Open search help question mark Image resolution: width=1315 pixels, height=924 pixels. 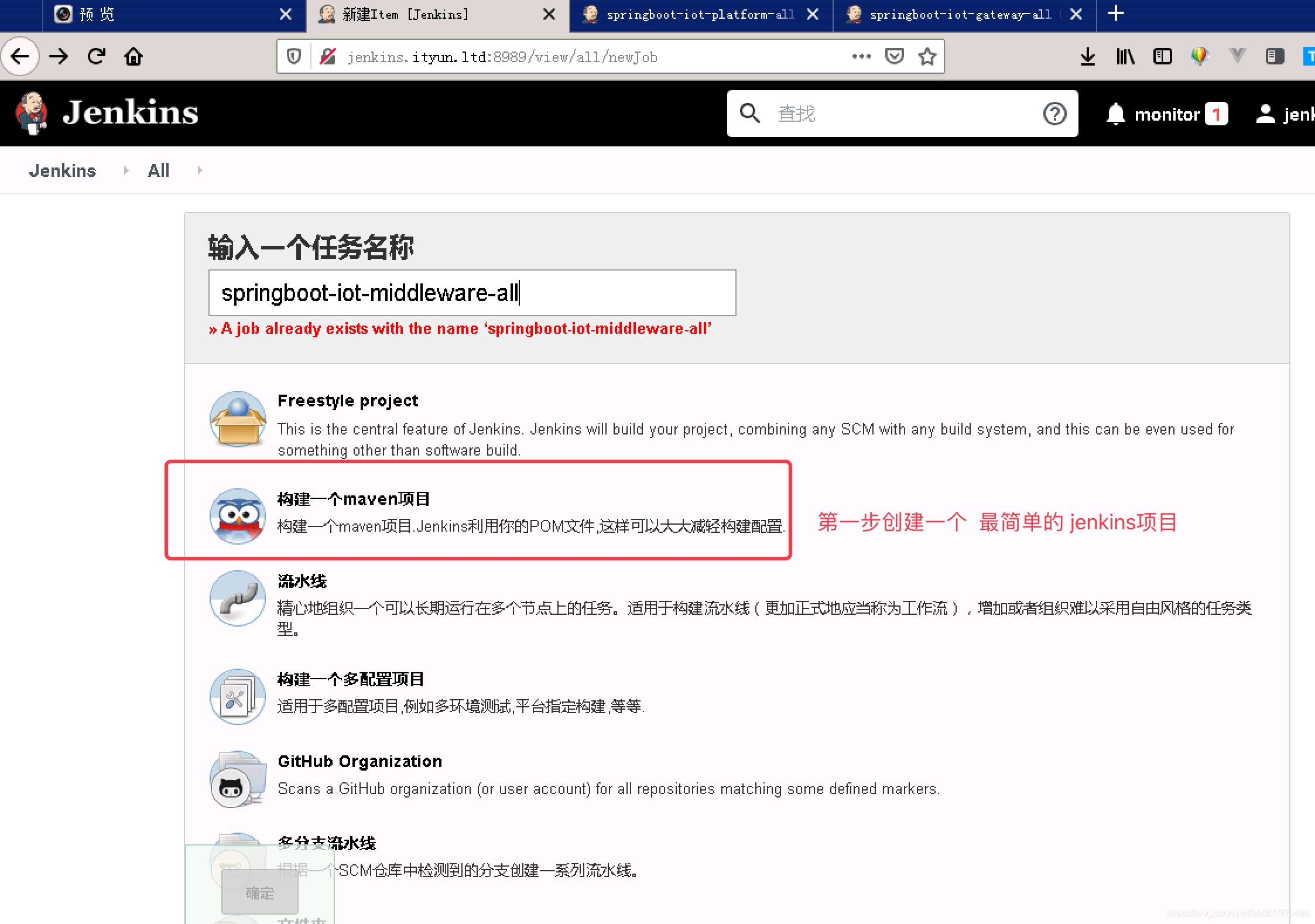click(x=1054, y=114)
